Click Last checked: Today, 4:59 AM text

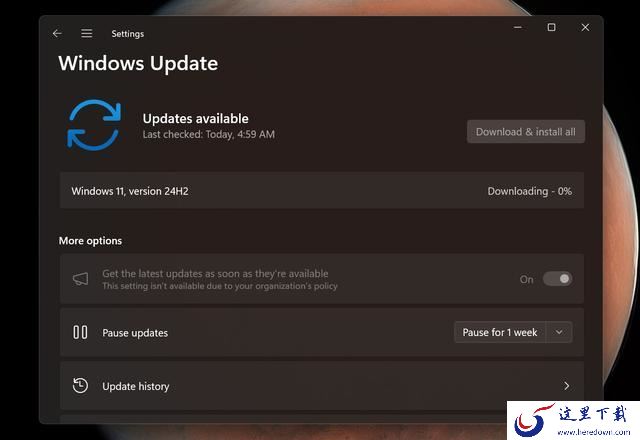[209, 134]
